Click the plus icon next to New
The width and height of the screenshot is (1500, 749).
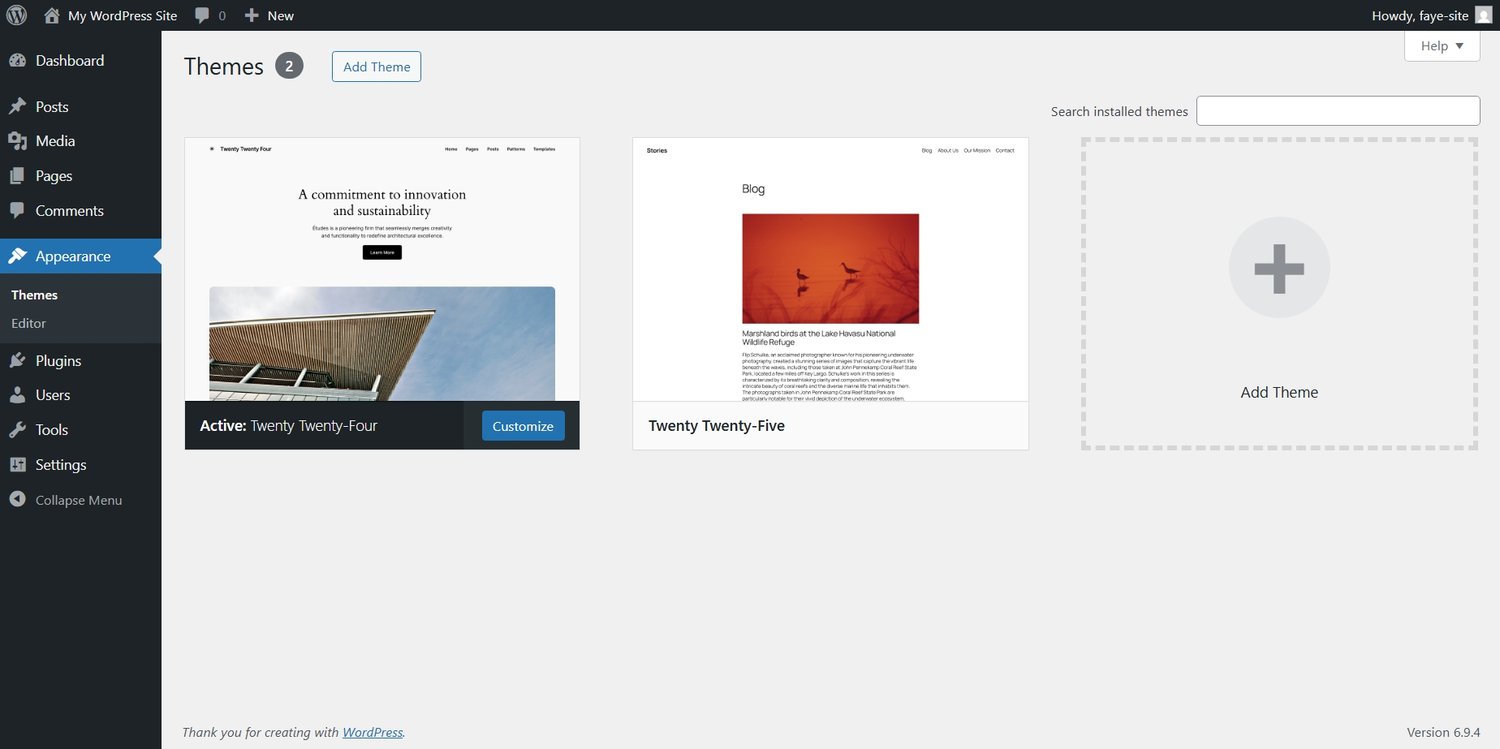click(252, 16)
